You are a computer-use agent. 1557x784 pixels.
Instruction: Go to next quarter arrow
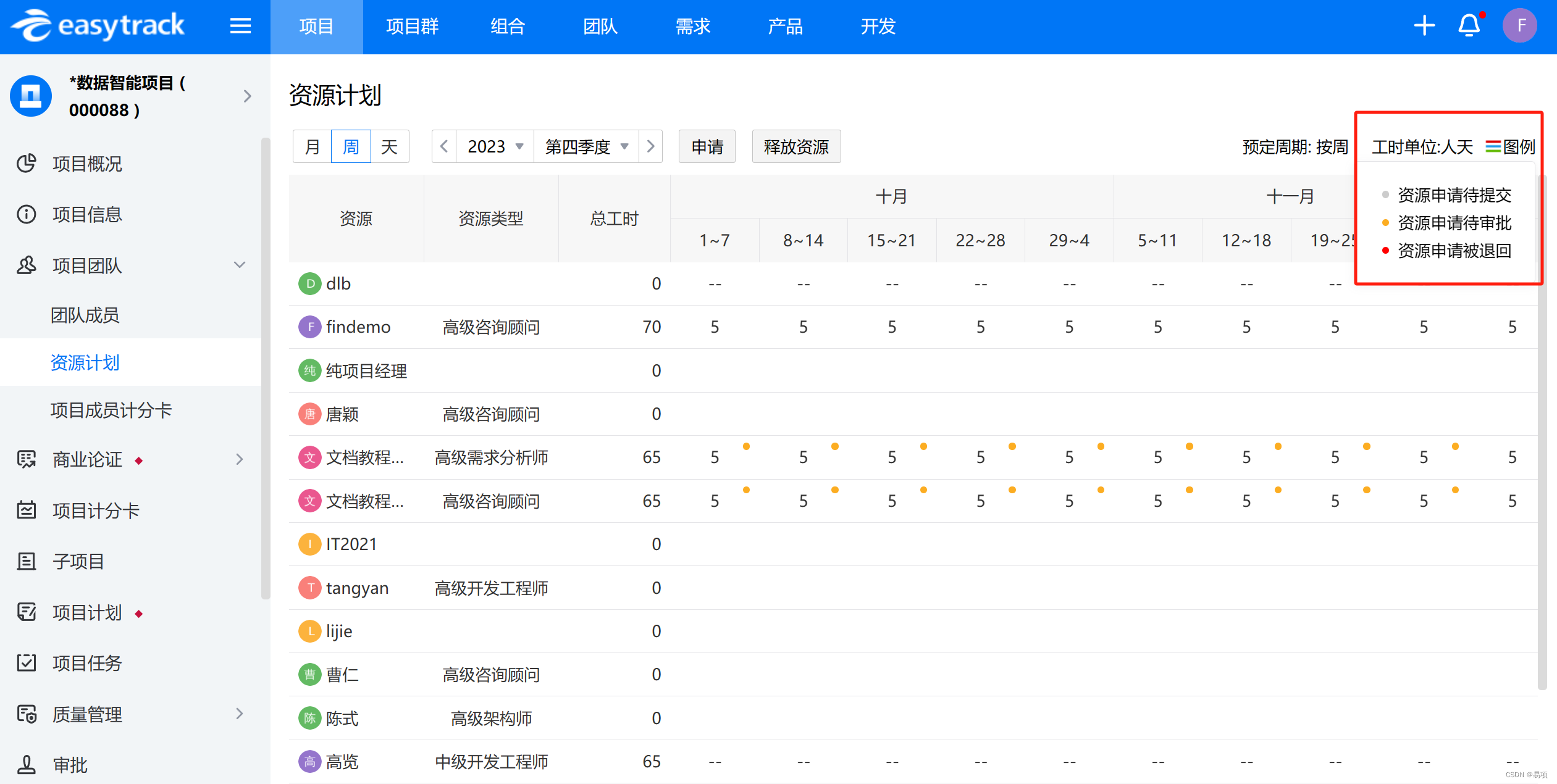click(x=650, y=147)
